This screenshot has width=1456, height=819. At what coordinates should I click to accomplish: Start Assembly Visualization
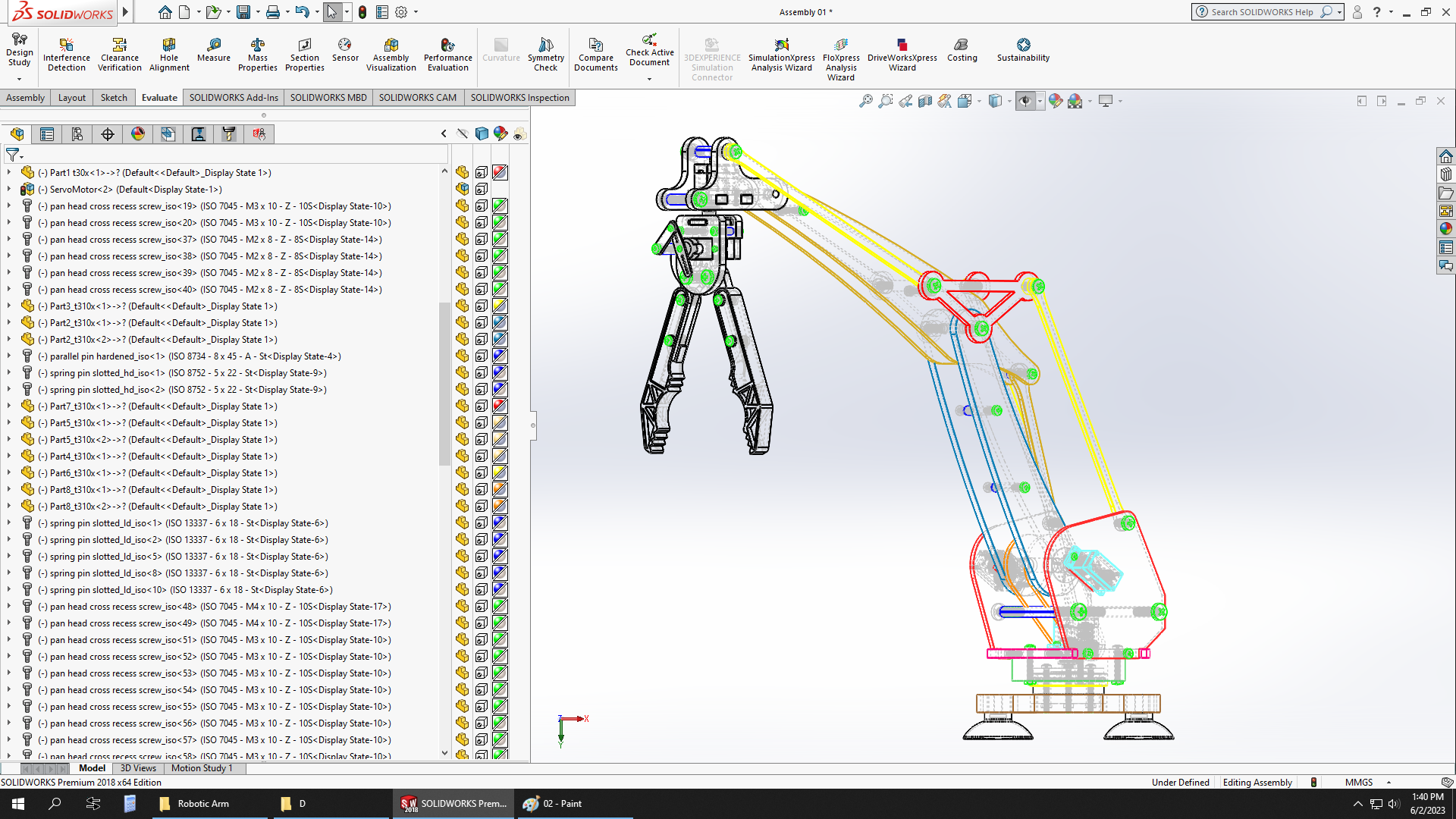coord(391,55)
